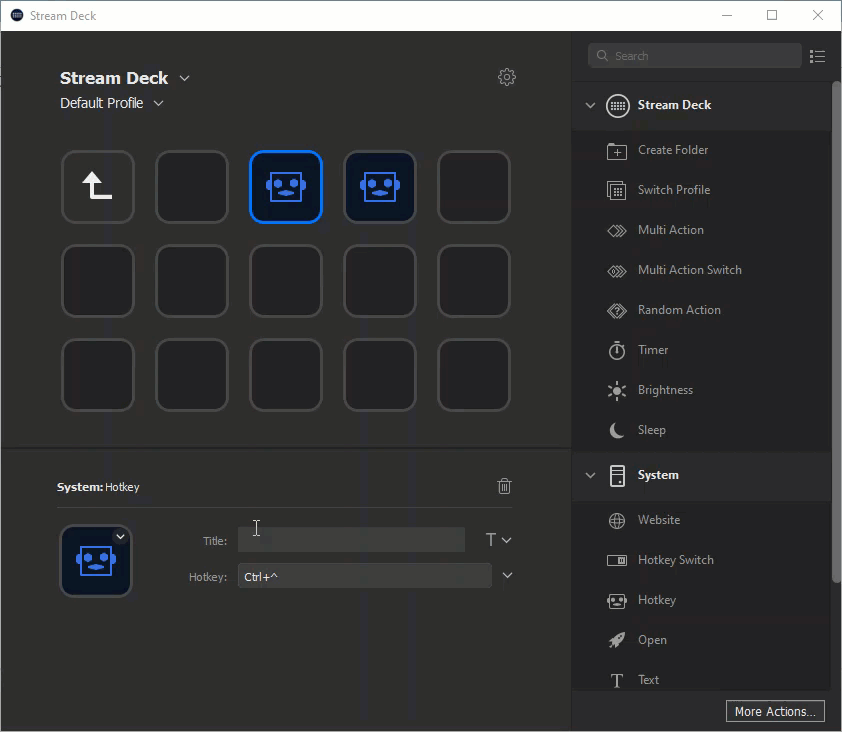
Task: Click the Text action T icon
Action: (616, 680)
